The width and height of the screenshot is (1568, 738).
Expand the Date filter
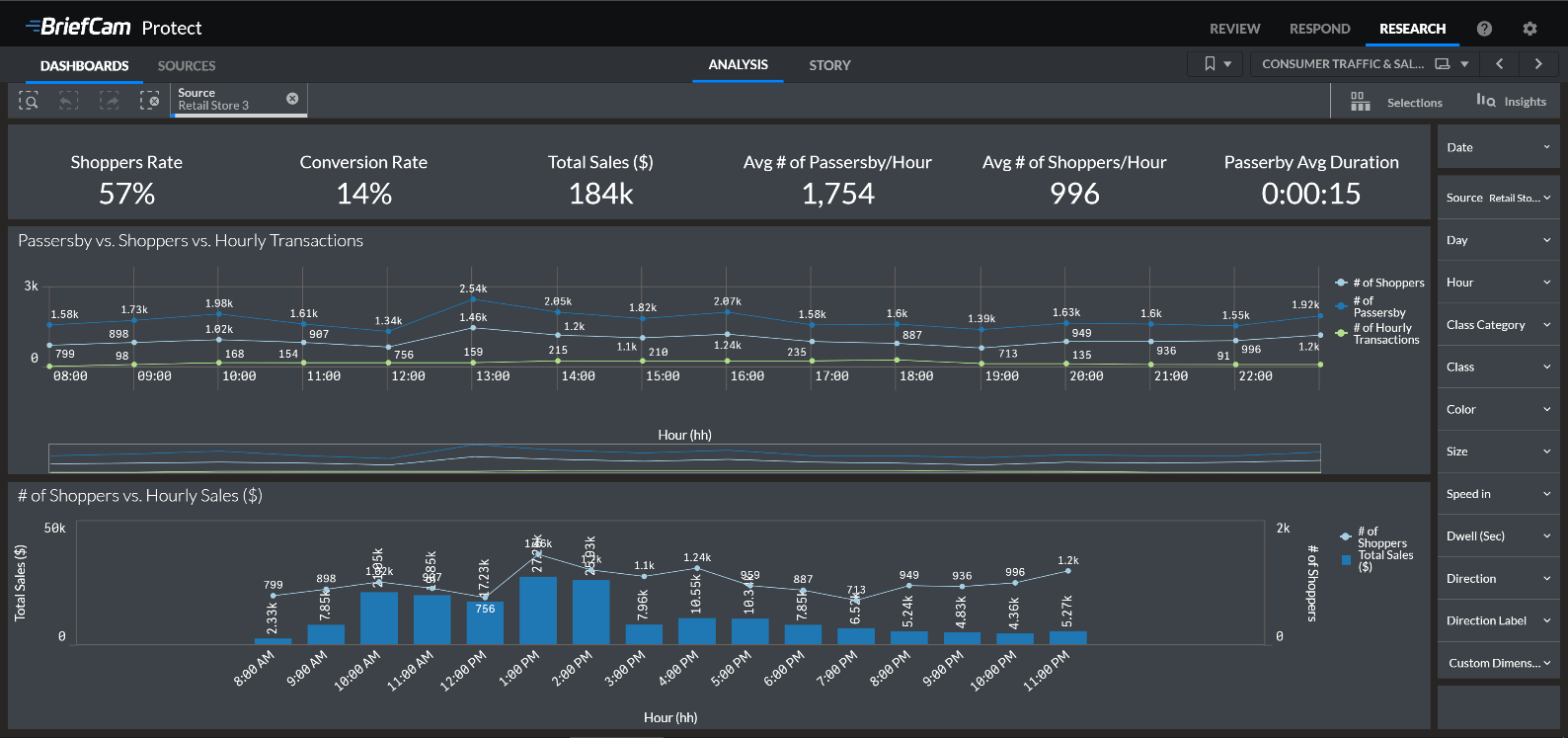1498,147
